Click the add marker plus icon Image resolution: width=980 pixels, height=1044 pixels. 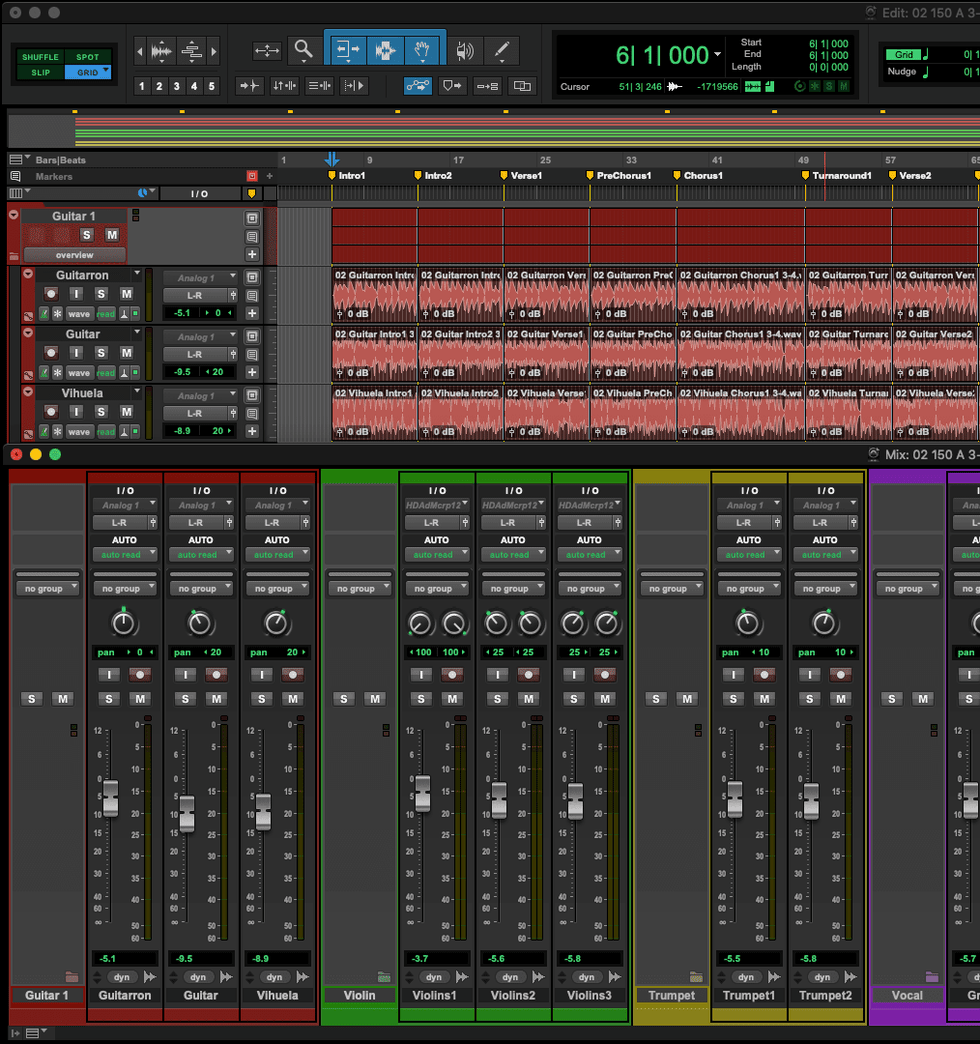[268, 176]
